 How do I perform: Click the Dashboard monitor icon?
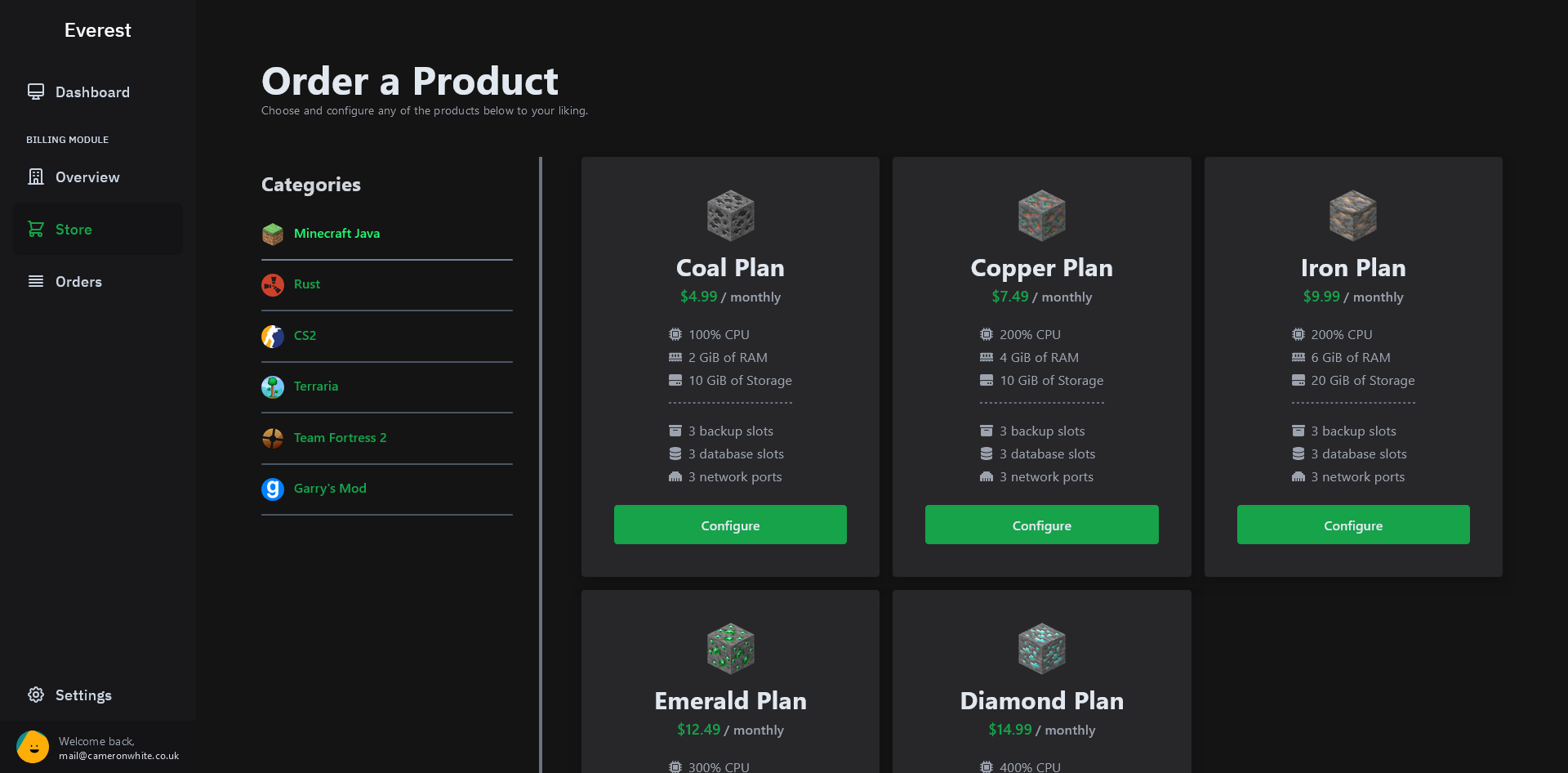pos(36,92)
